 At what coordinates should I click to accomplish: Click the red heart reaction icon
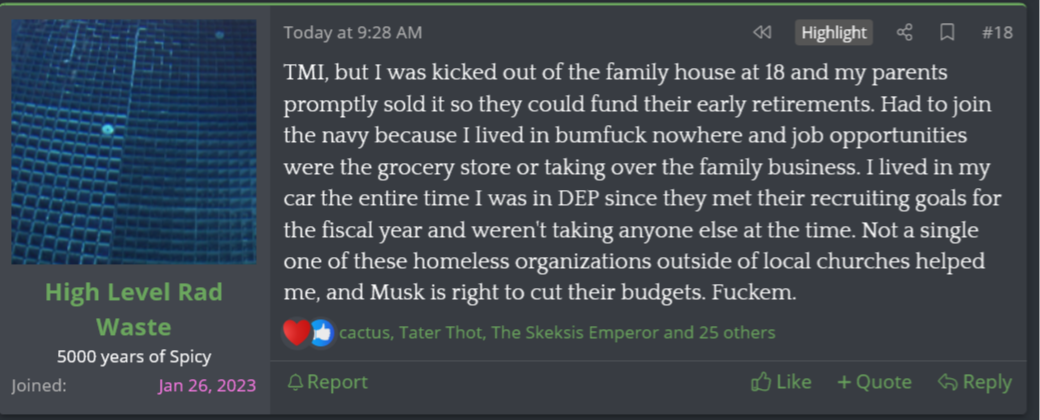[296, 332]
